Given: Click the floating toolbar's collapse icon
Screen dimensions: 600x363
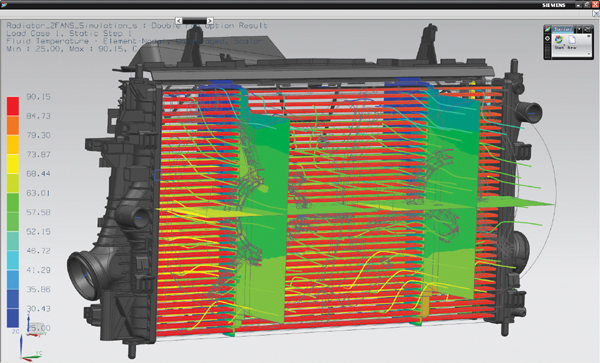Looking at the screenshot, I should (x=588, y=29).
